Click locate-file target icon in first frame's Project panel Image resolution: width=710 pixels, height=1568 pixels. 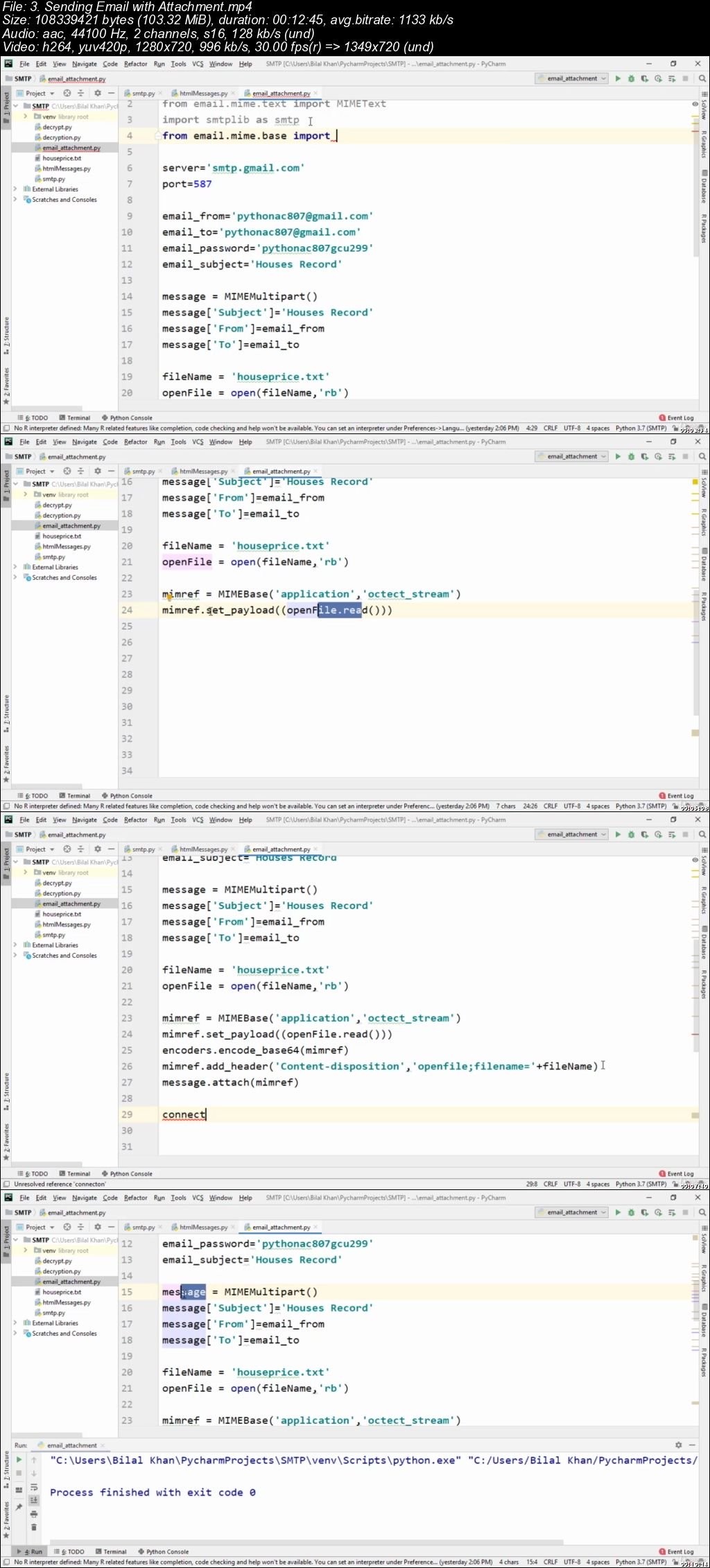point(67,93)
